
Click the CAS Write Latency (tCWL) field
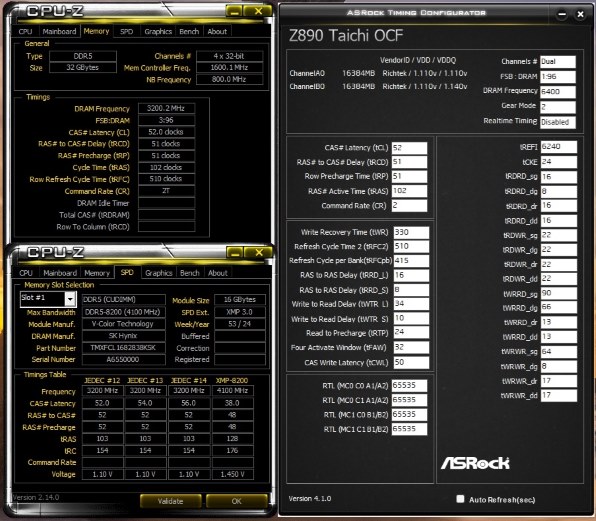click(x=411, y=362)
